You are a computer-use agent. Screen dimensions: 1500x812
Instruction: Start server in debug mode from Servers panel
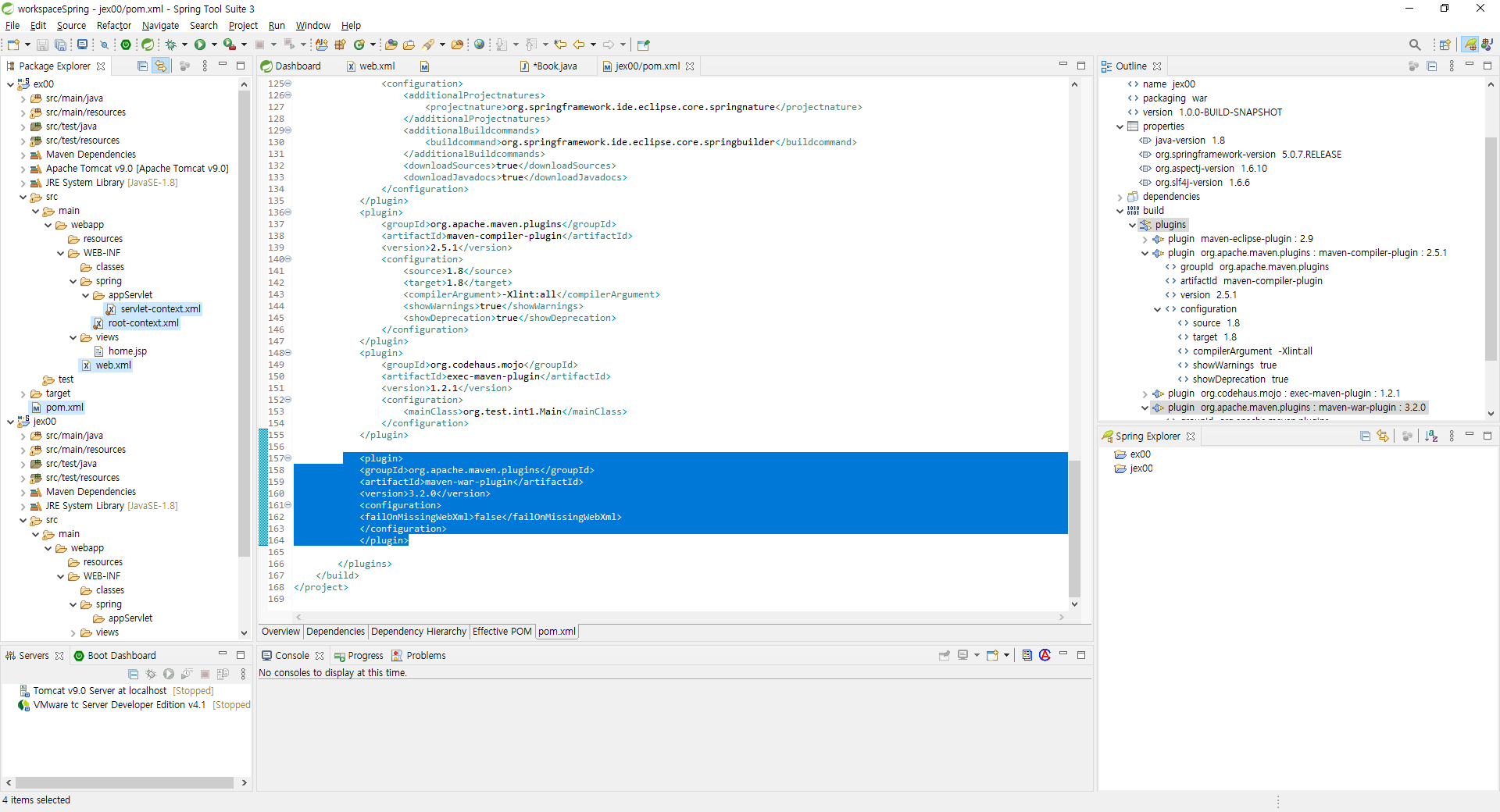(x=151, y=674)
